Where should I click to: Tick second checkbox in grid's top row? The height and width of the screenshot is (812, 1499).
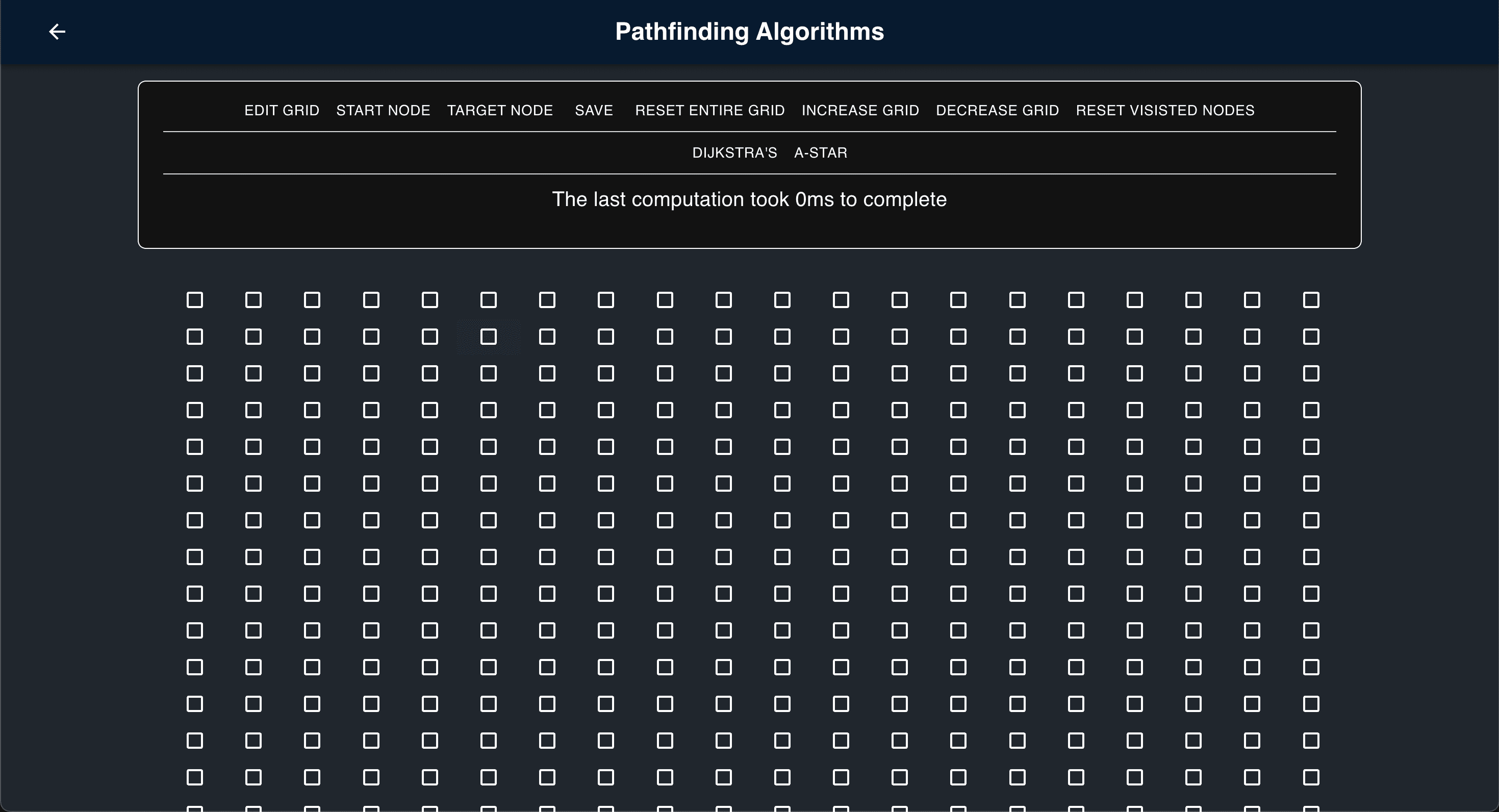(x=253, y=300)
